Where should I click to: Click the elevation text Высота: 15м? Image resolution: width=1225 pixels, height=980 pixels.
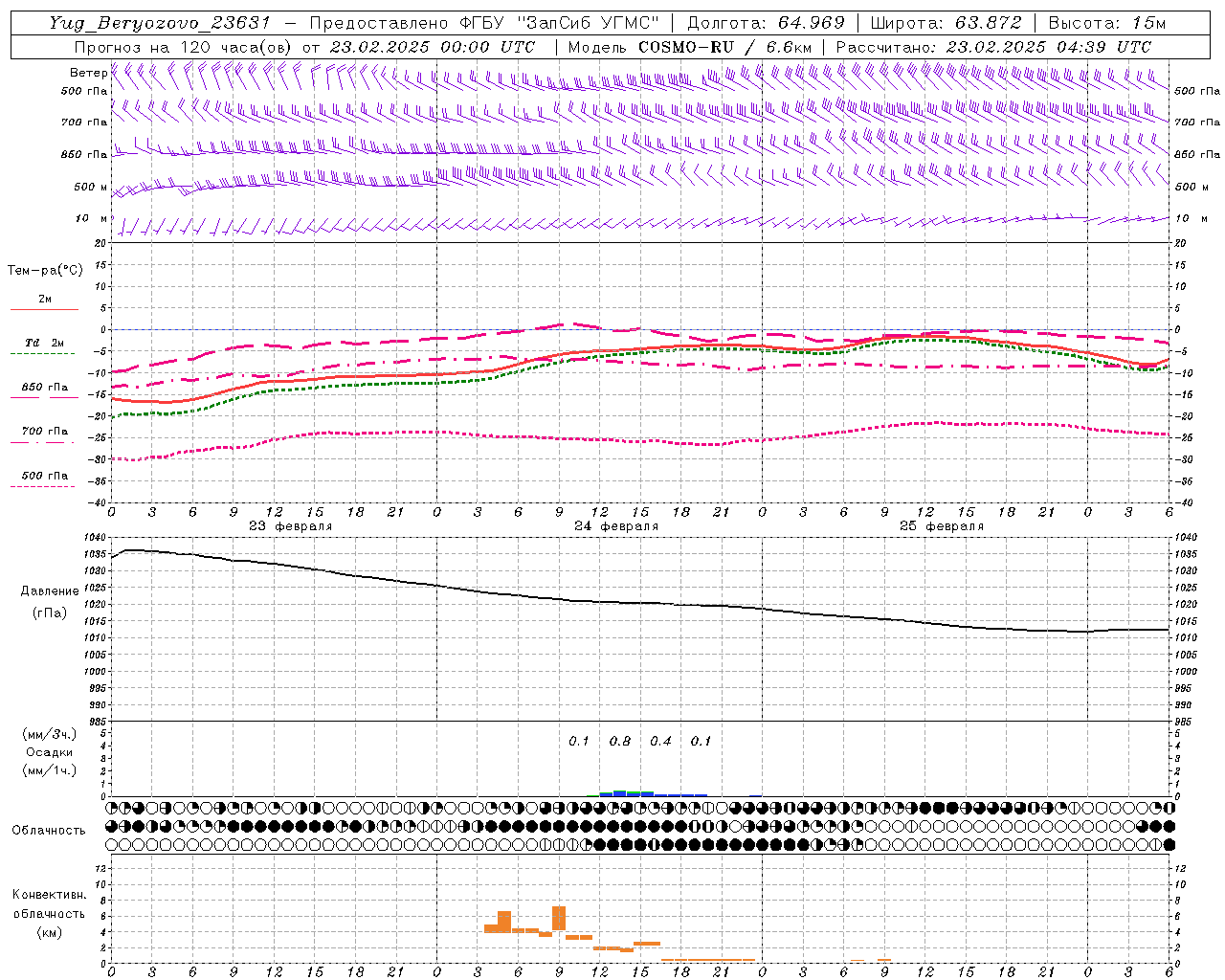point(1107,23)
